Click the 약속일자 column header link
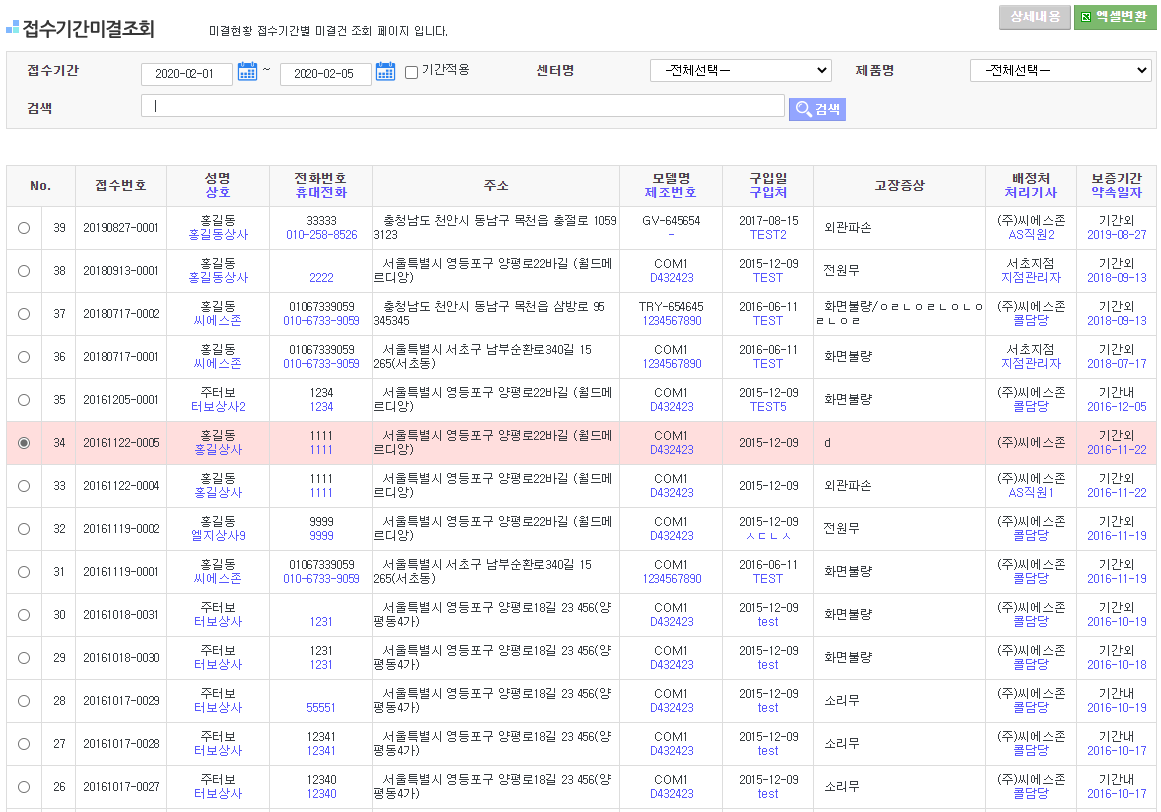The height and width of the screenshot is (812, 1161). 1116,193
